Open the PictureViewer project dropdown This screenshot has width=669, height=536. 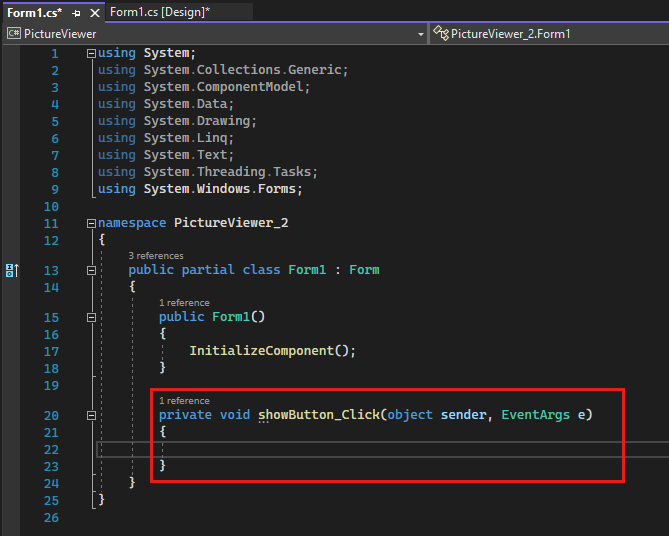(421, 34)
